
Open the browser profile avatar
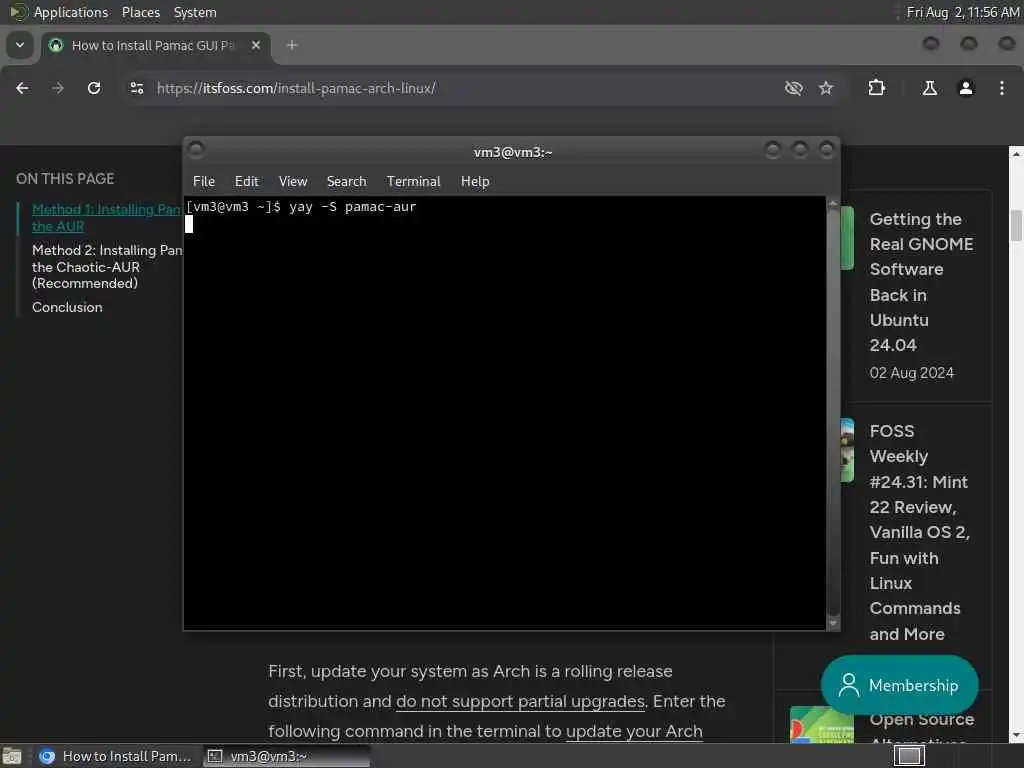click(x=966, y=88)
